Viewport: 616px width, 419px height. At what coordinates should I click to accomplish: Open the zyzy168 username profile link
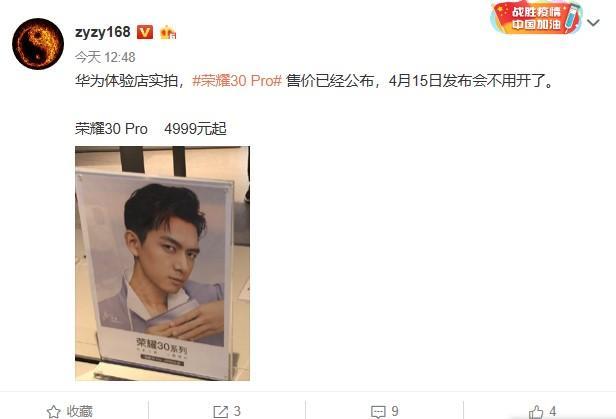(103, 32)
